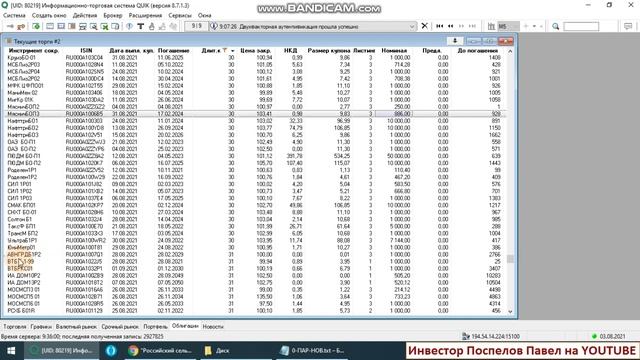
Task: Switch to the Новости tab
Action: (x=213, y=327)
